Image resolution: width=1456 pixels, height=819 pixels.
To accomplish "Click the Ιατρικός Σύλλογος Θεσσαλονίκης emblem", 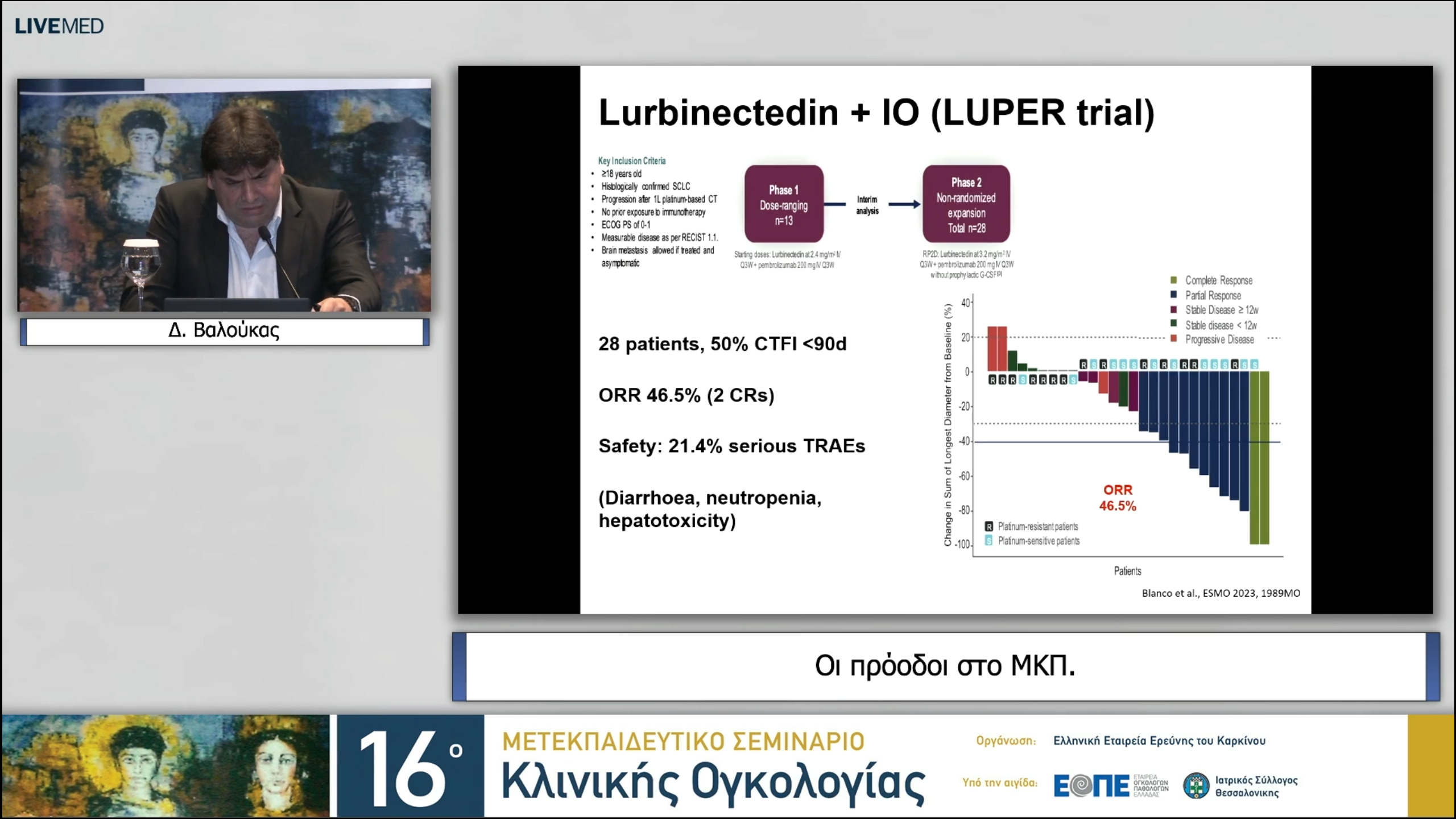I will tap(1196, 785).
